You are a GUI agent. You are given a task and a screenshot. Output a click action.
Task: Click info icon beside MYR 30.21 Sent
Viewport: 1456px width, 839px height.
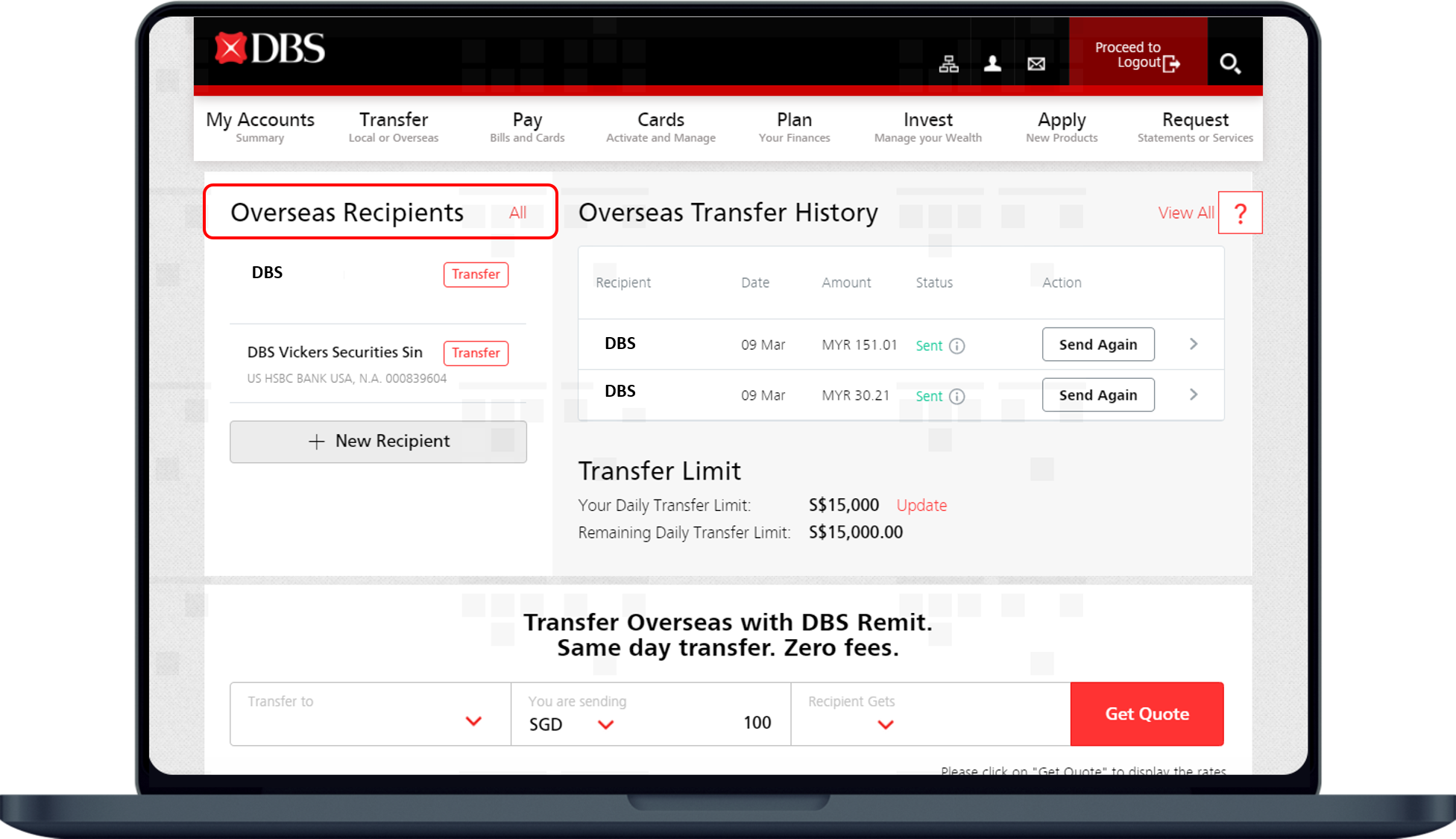(x=957, y=396)
